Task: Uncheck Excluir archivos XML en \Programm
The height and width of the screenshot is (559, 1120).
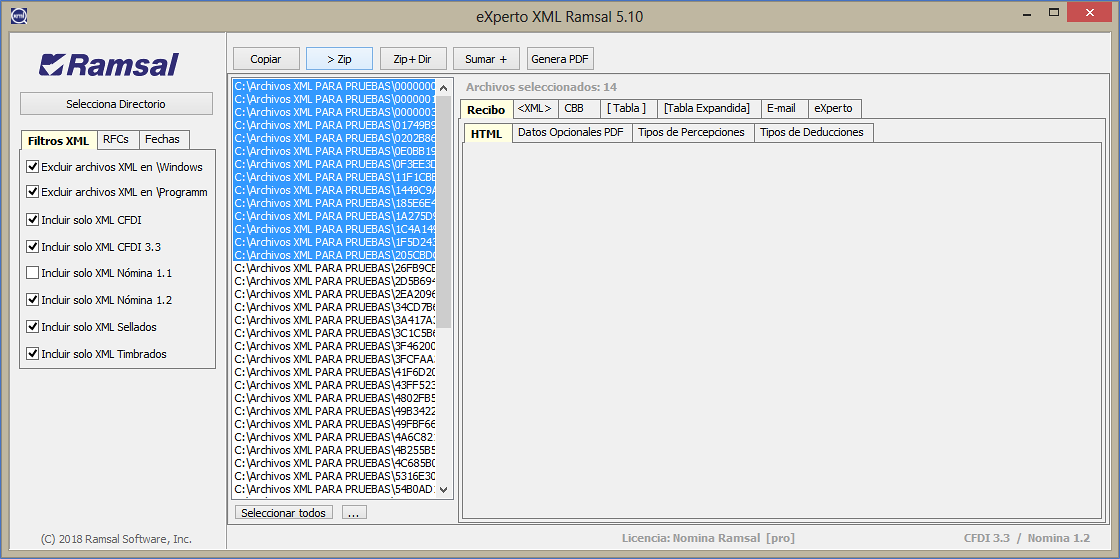Action: 32,192
